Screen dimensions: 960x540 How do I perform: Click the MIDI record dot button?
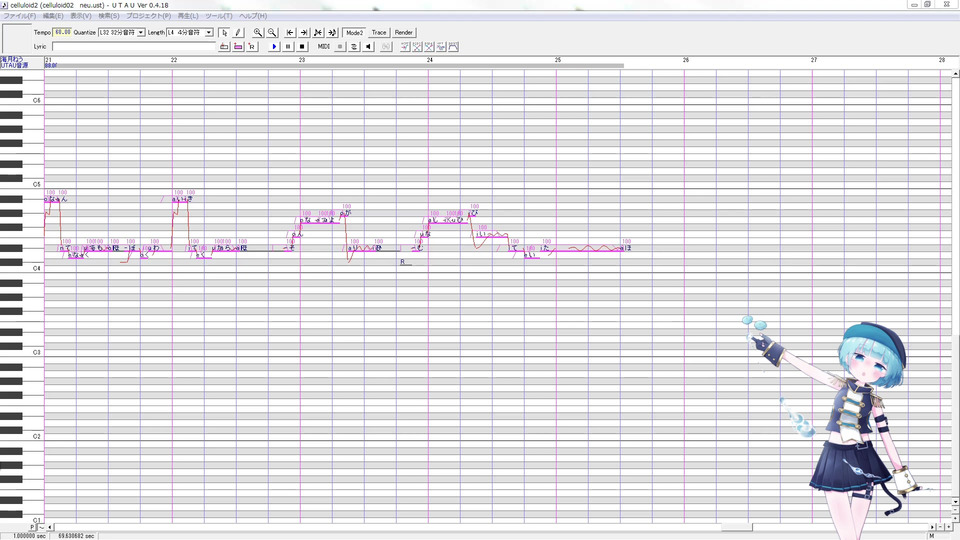click(x=340, y=47)
